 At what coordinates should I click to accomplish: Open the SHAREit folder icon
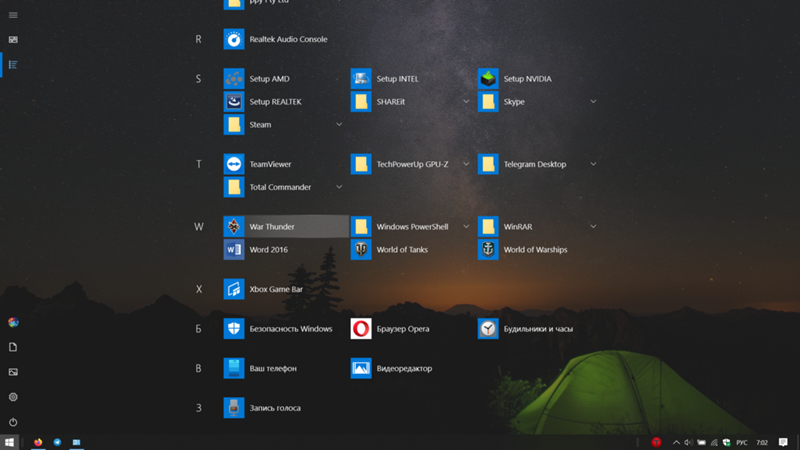coord(361,102)
